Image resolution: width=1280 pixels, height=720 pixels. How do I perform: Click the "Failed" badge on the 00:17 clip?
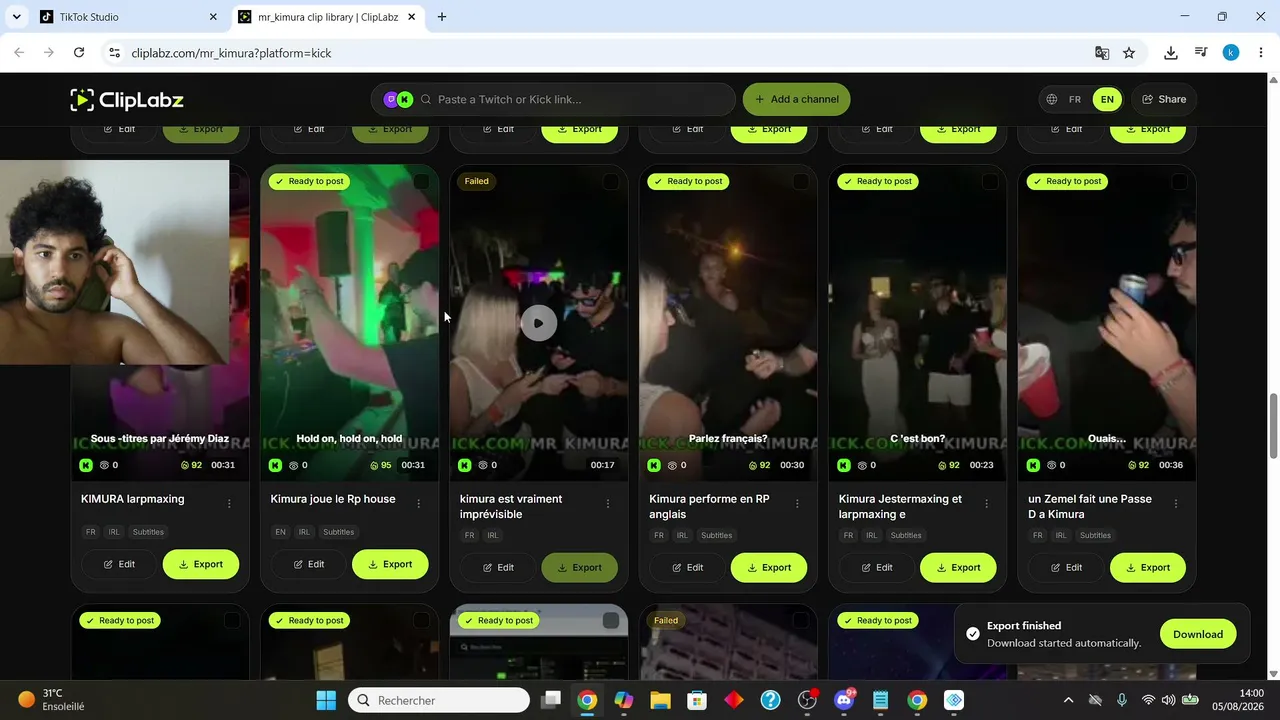[x=476, y=181]
